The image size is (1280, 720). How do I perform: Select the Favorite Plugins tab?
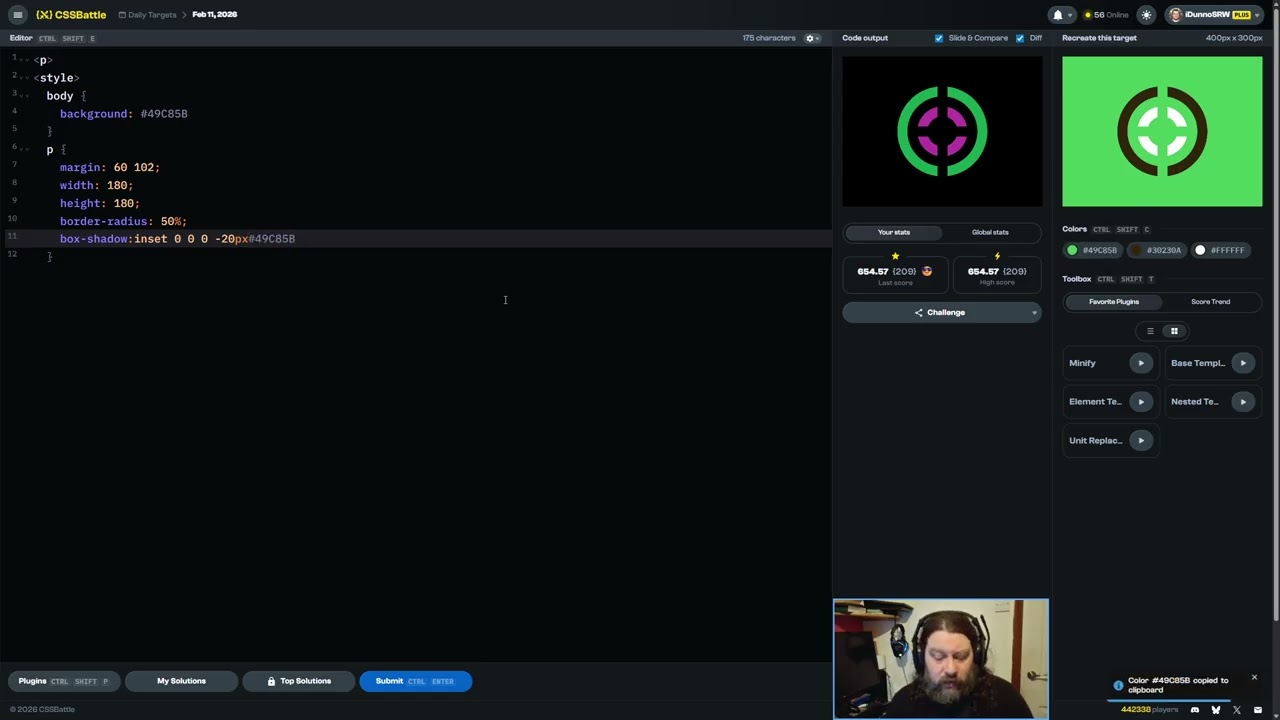point(1113,301)
